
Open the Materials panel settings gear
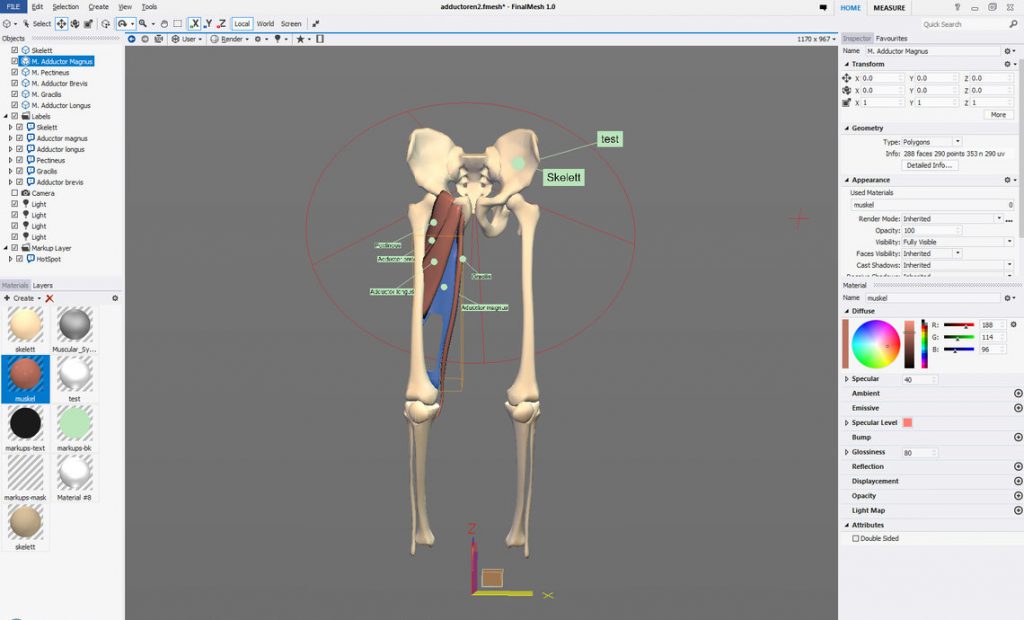point(115,297)
